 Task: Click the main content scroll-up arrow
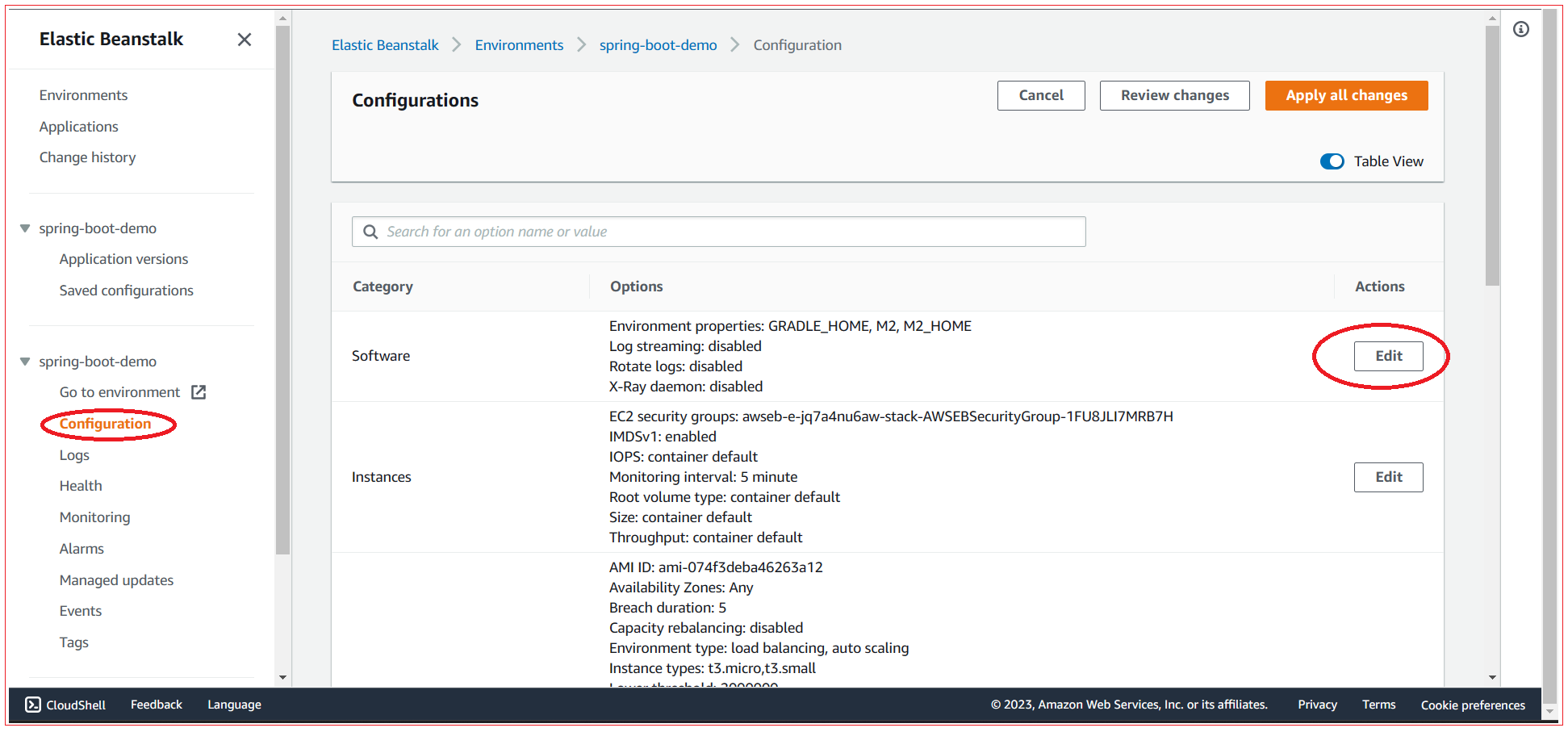coord(1492,18)
